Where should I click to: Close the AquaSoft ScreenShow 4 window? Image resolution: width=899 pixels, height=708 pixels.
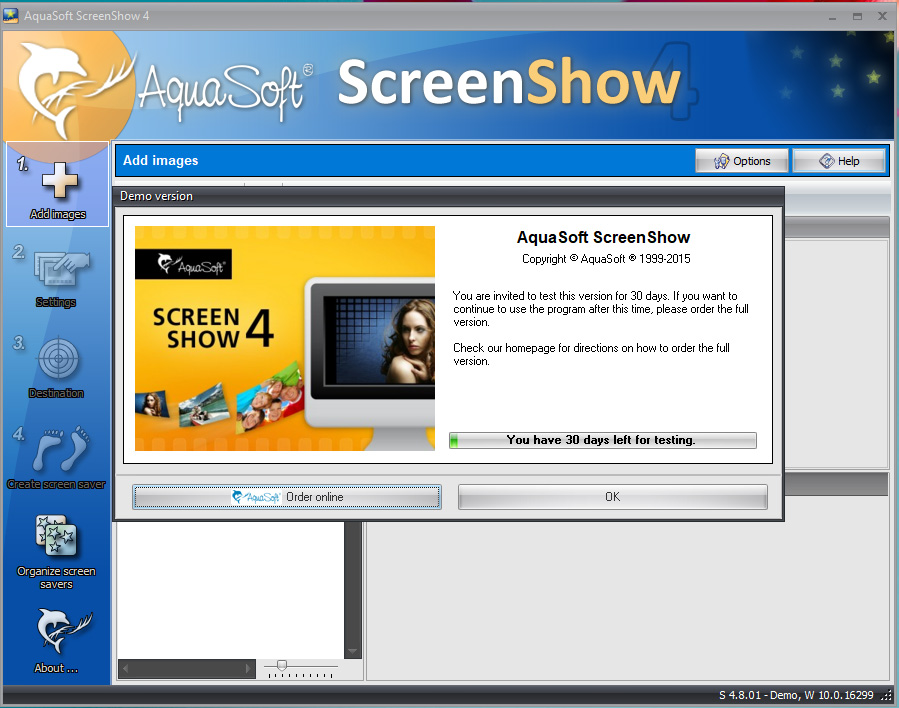tap(882, 16)
